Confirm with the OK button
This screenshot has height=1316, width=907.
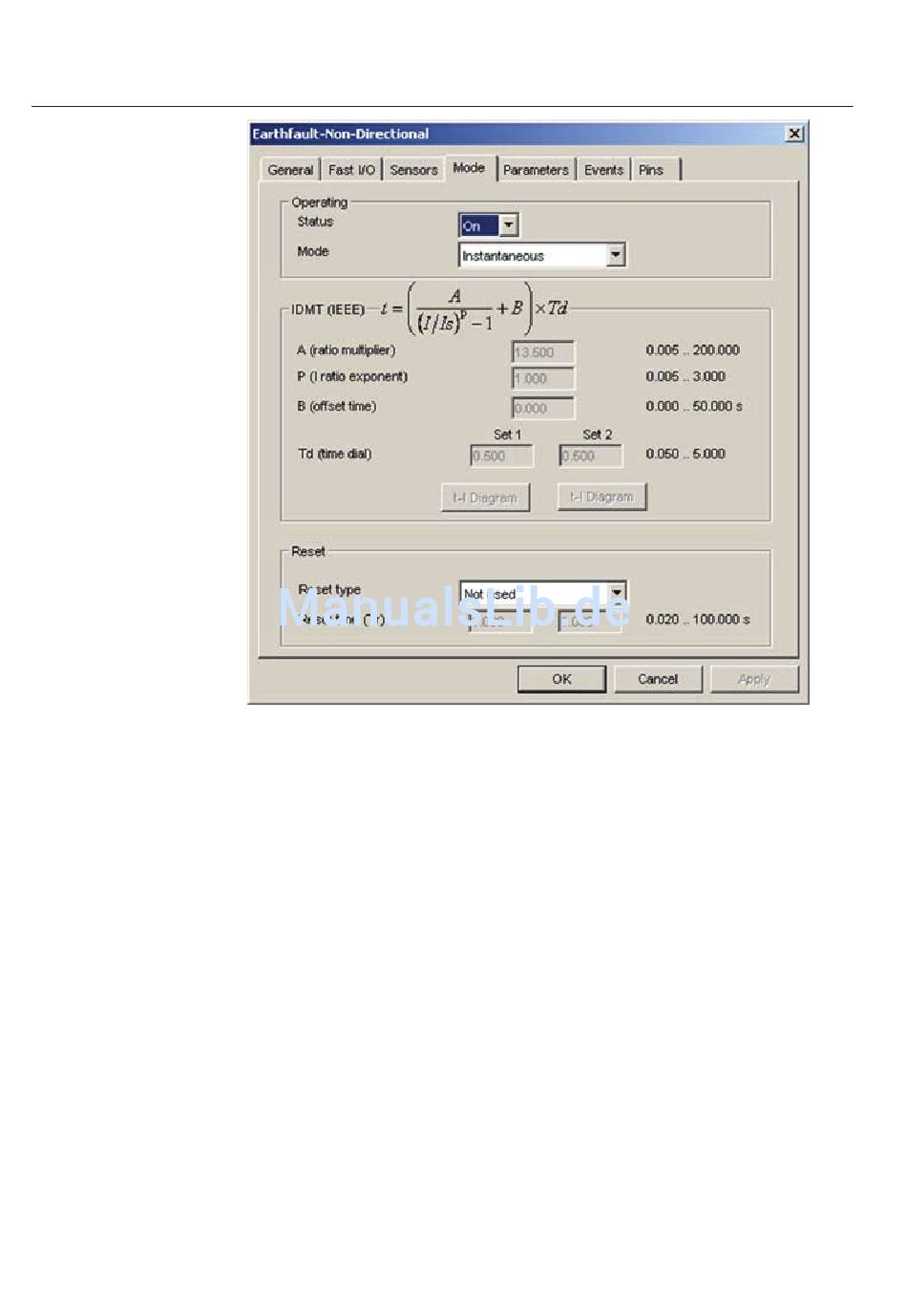561,679
